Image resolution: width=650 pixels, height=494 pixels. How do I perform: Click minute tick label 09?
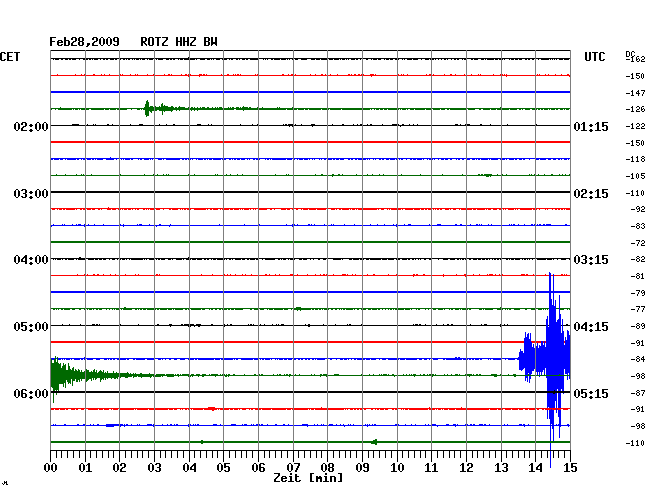(362, 468)
